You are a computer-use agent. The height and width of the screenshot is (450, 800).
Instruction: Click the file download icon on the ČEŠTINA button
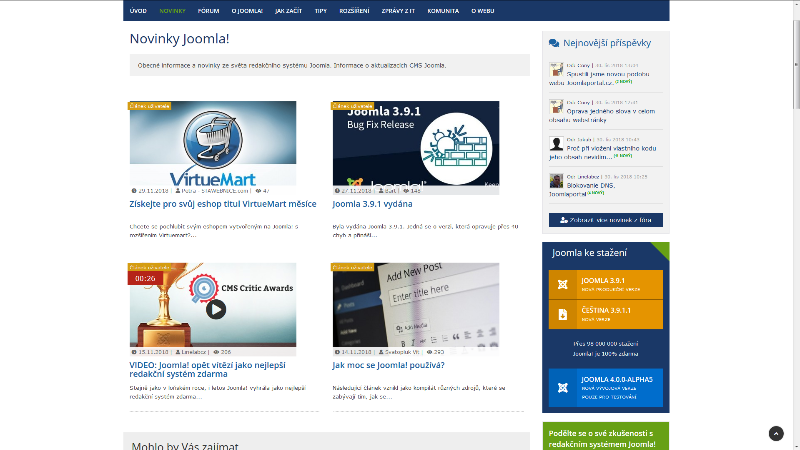click(x=563, y=314)
